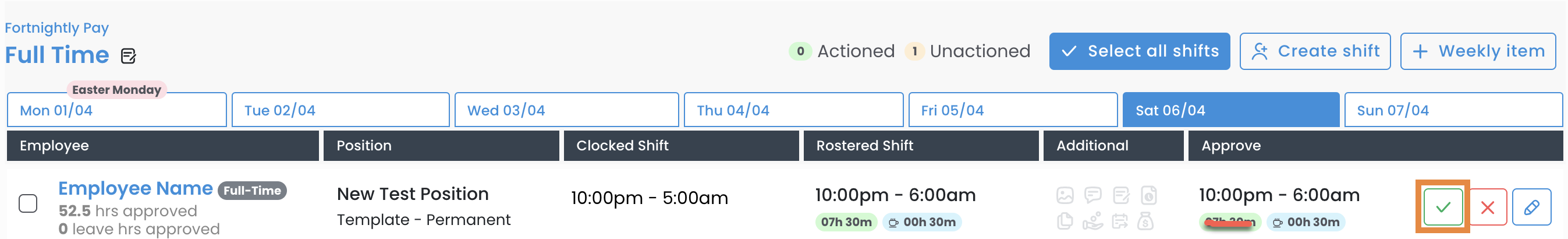The height and width of the screenshot is (239, 1568).
Task: Click the money bag icon in Additional
Action: [1145, 221]
